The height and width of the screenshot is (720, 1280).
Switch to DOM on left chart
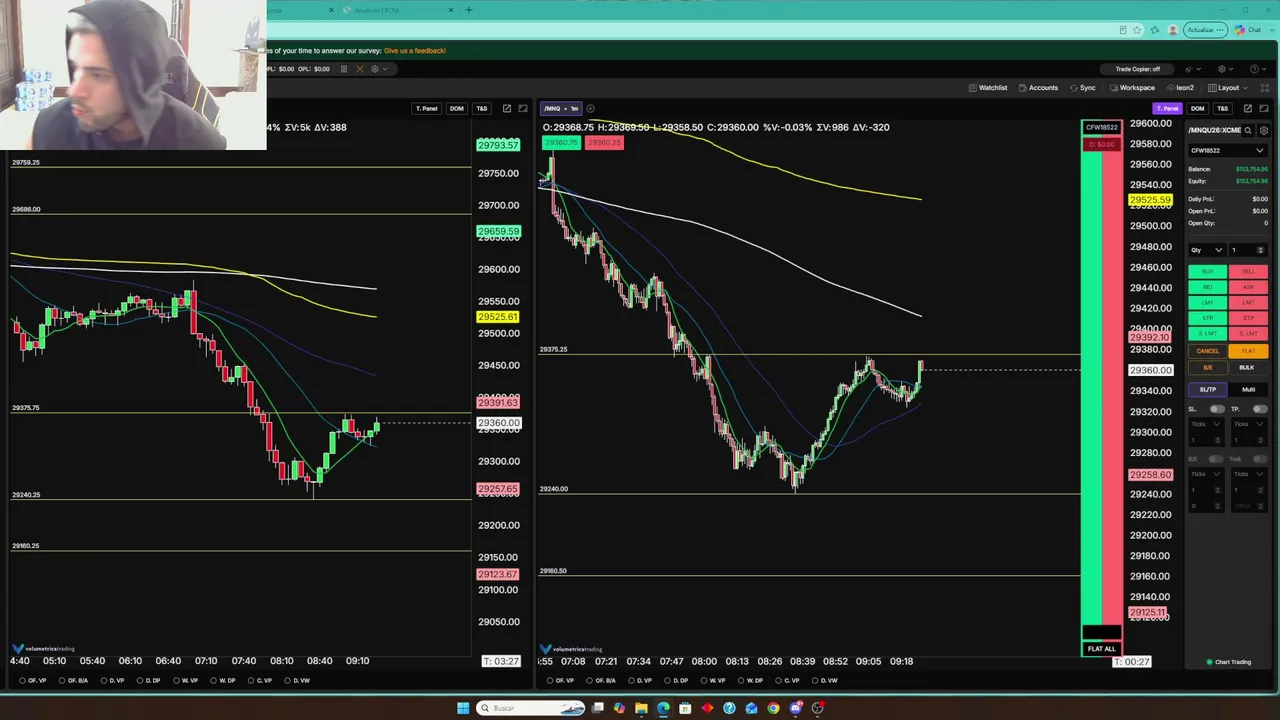[456, 108]
